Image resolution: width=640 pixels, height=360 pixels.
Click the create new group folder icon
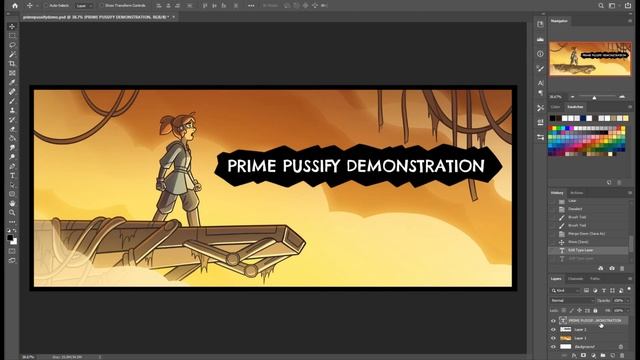tap(603, 356)
